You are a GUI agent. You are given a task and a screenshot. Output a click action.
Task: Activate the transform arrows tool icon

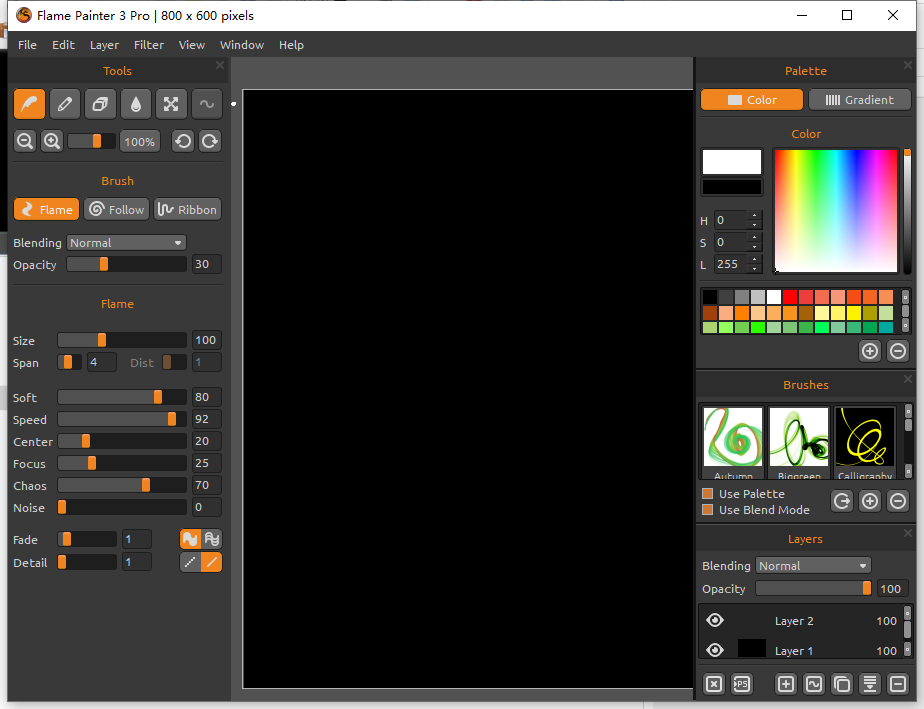tap(171, 104)
